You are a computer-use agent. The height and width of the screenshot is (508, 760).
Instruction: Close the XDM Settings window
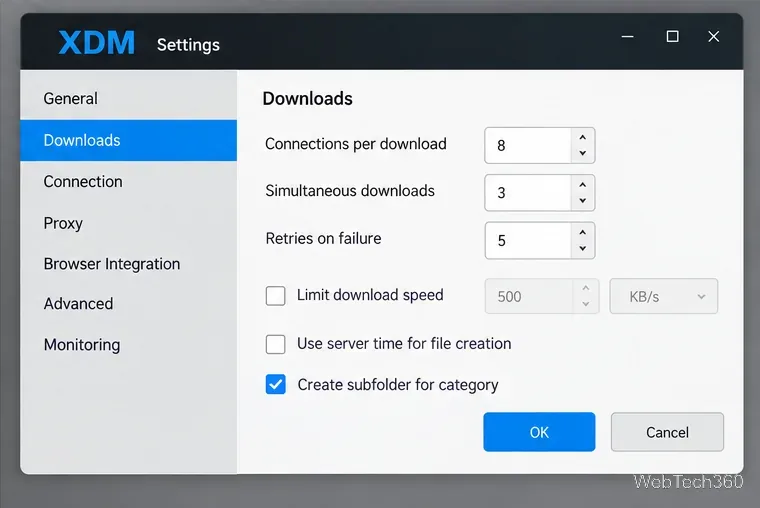(713, 36)
